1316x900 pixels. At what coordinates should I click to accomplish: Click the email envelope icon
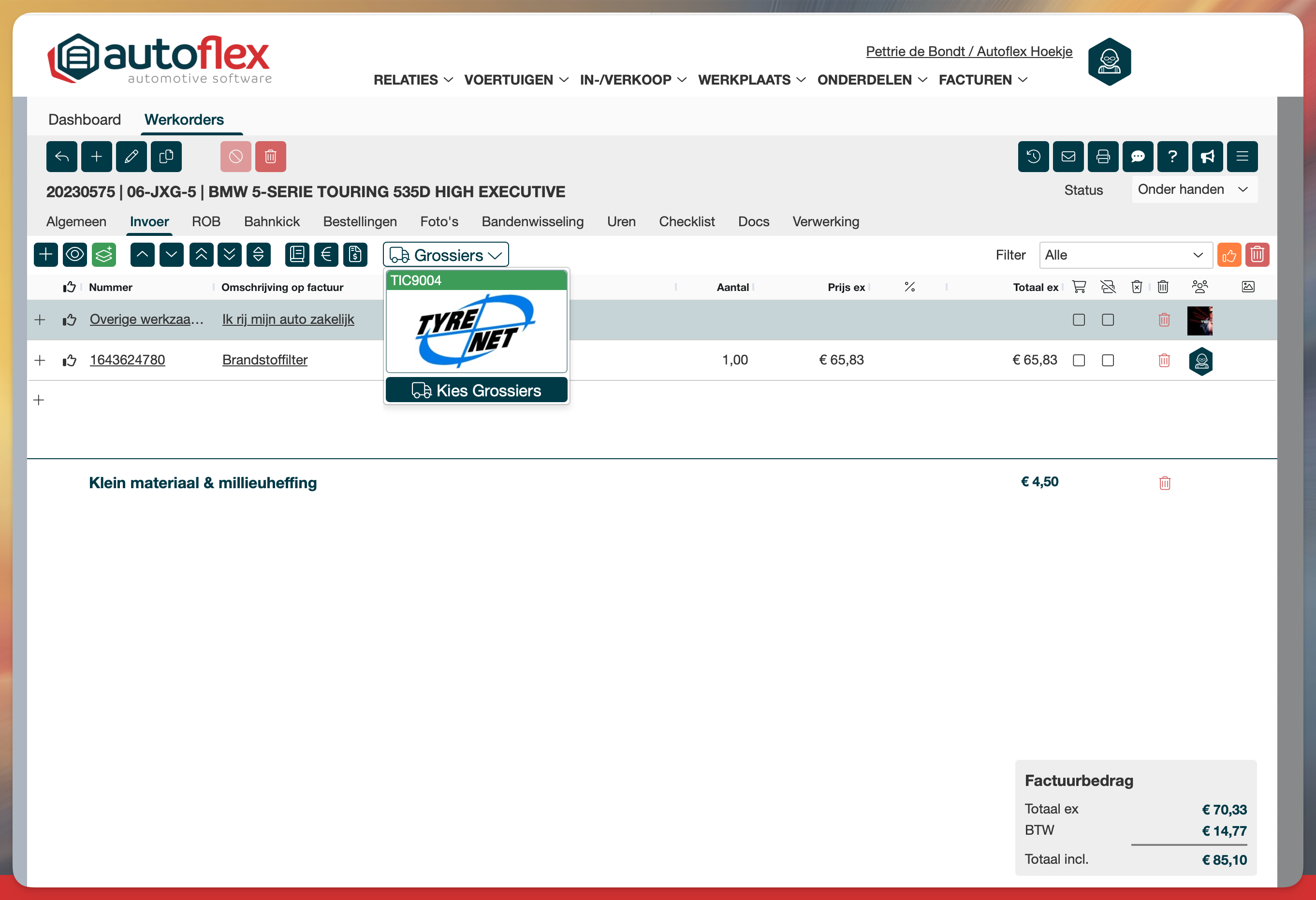coord(1068,156)
